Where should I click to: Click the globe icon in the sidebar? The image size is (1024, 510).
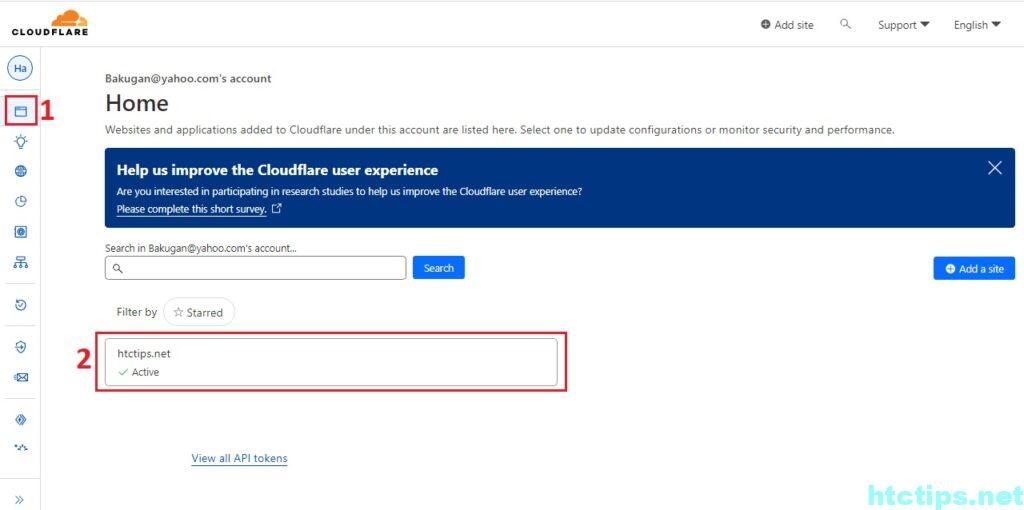pyautogui.click(x=21, y=171)
